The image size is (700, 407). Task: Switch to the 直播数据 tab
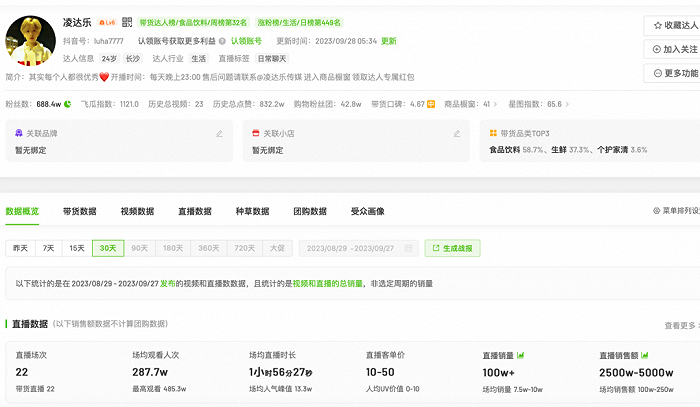point(195,211)
